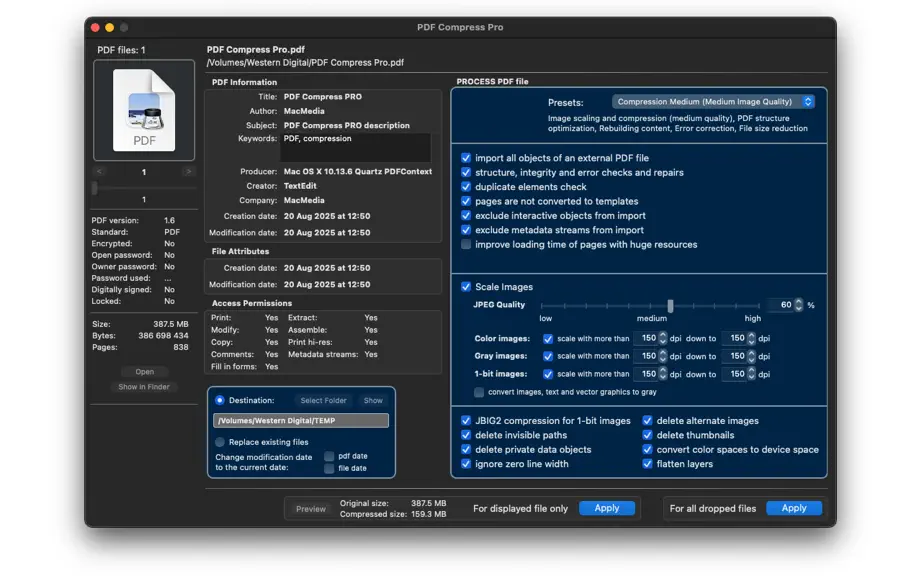Viewport: 922px width, 576px height.
Task: Click the Select Folder button
Action: 323,400
